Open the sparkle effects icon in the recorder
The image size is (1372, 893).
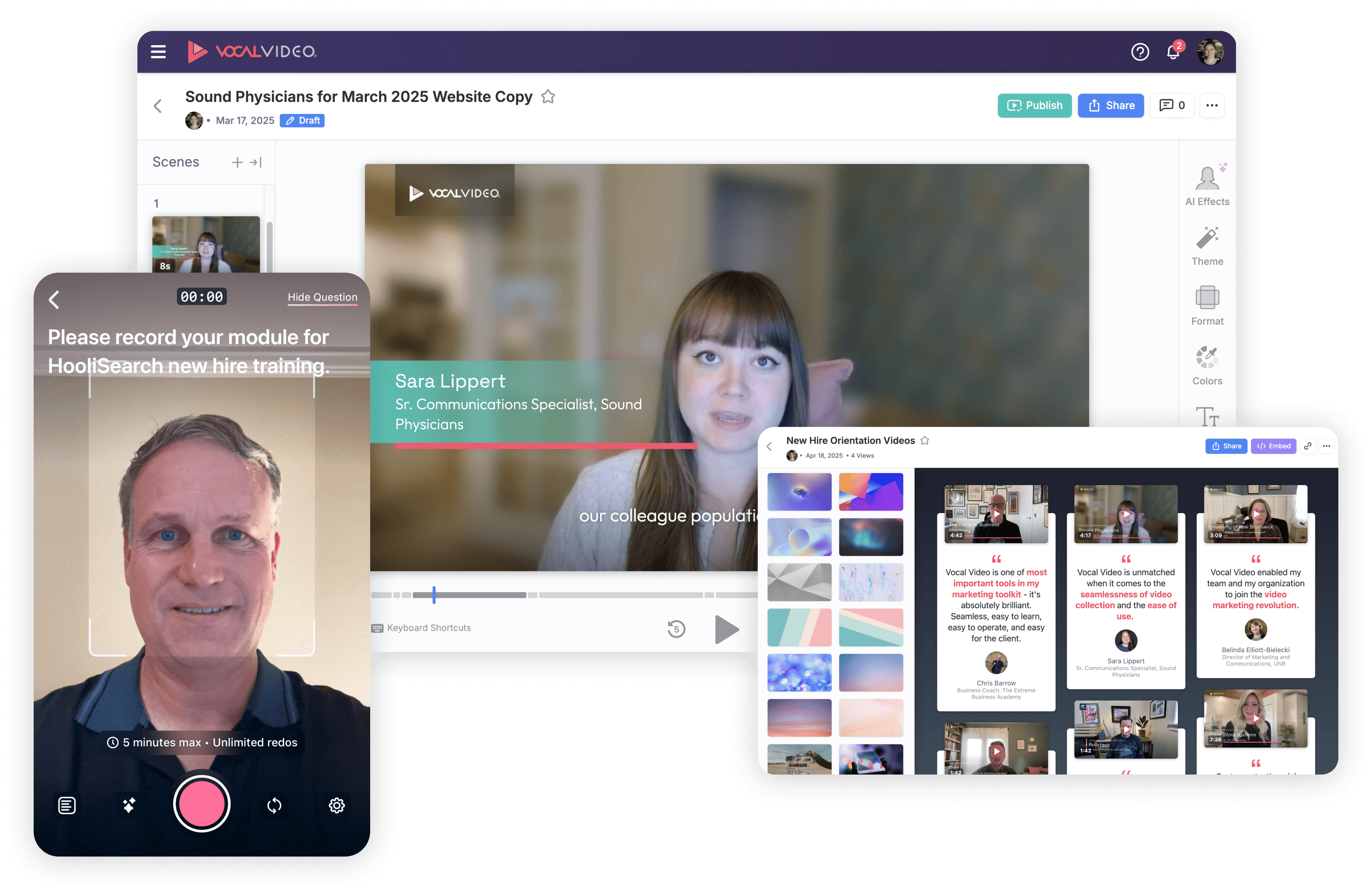[x=129, y=805]
